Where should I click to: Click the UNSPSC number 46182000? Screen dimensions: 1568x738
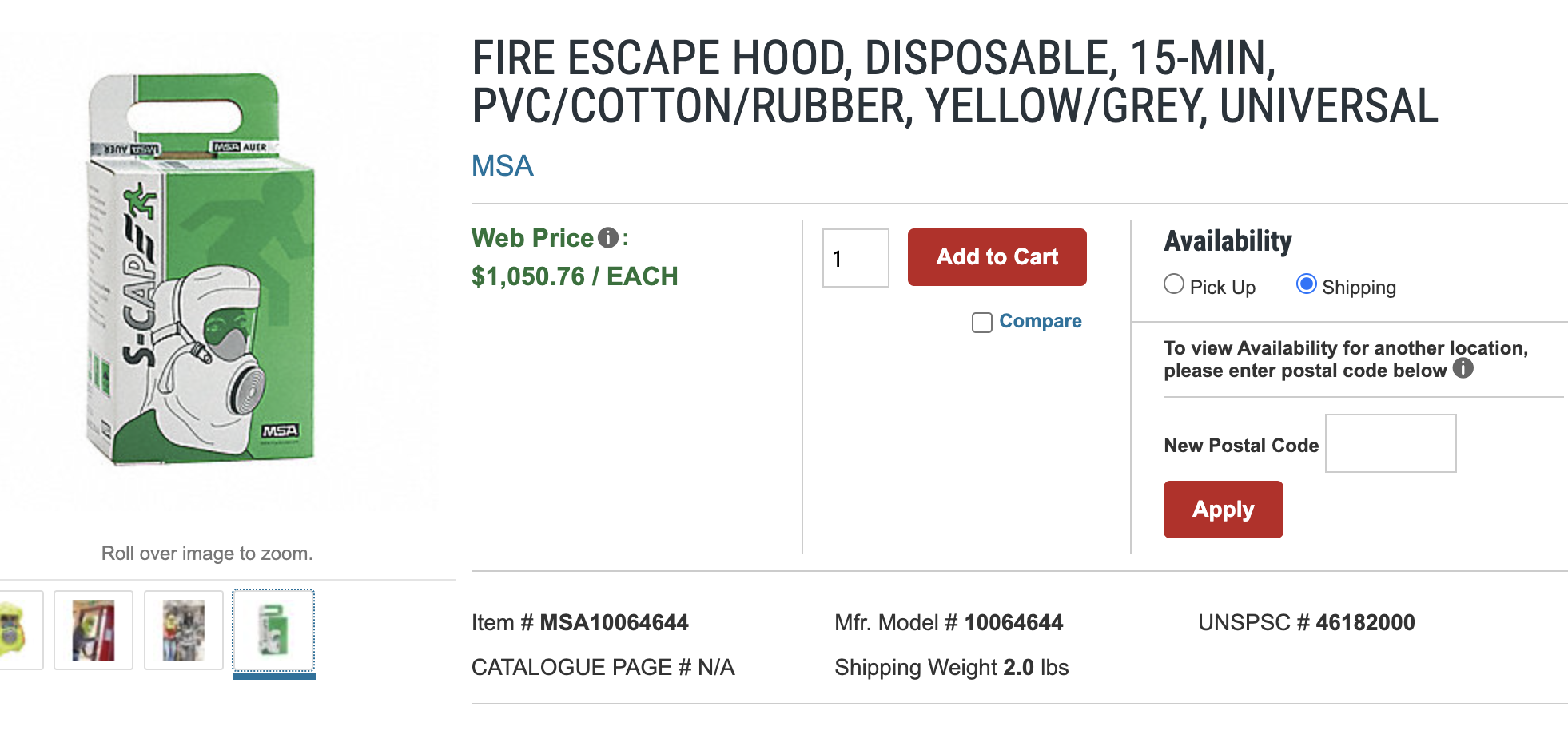1365,623
